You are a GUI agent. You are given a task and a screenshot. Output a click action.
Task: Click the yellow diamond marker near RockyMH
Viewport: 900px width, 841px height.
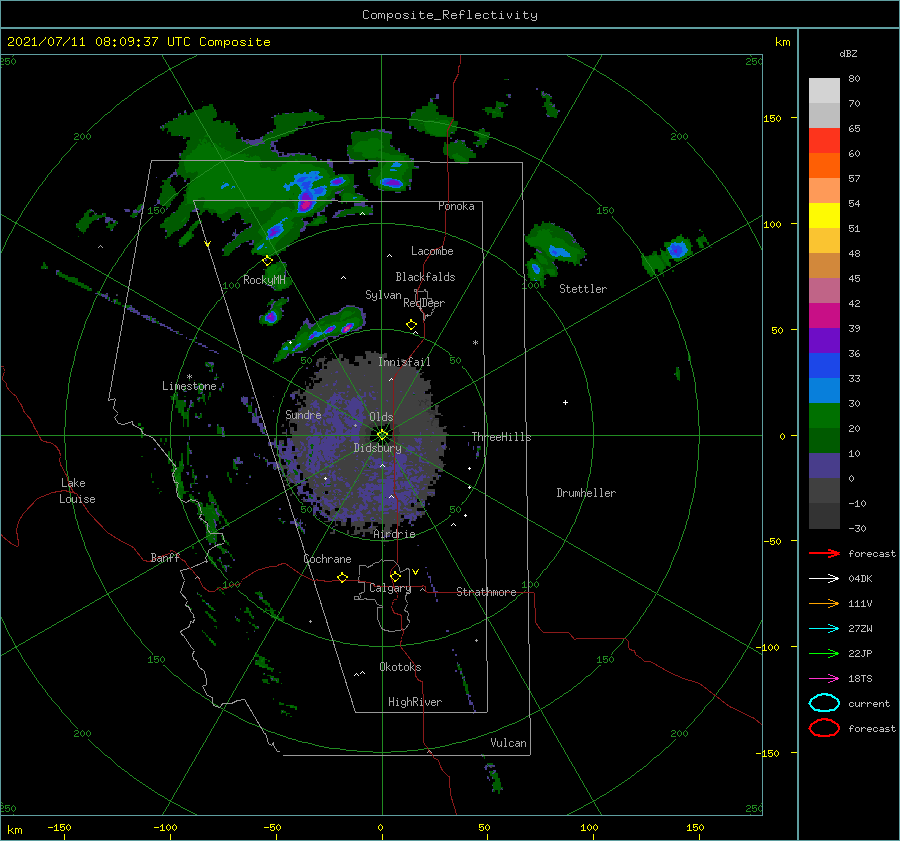tap(267, 261)
